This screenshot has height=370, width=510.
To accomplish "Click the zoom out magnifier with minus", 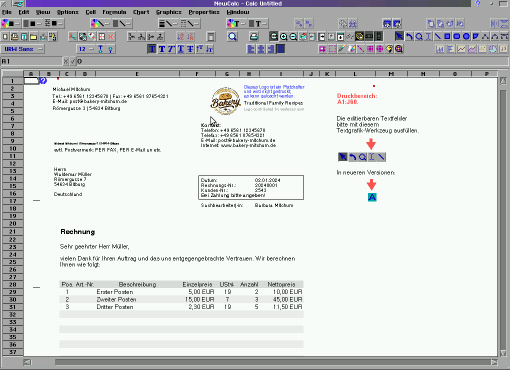I will coord(293,36).
